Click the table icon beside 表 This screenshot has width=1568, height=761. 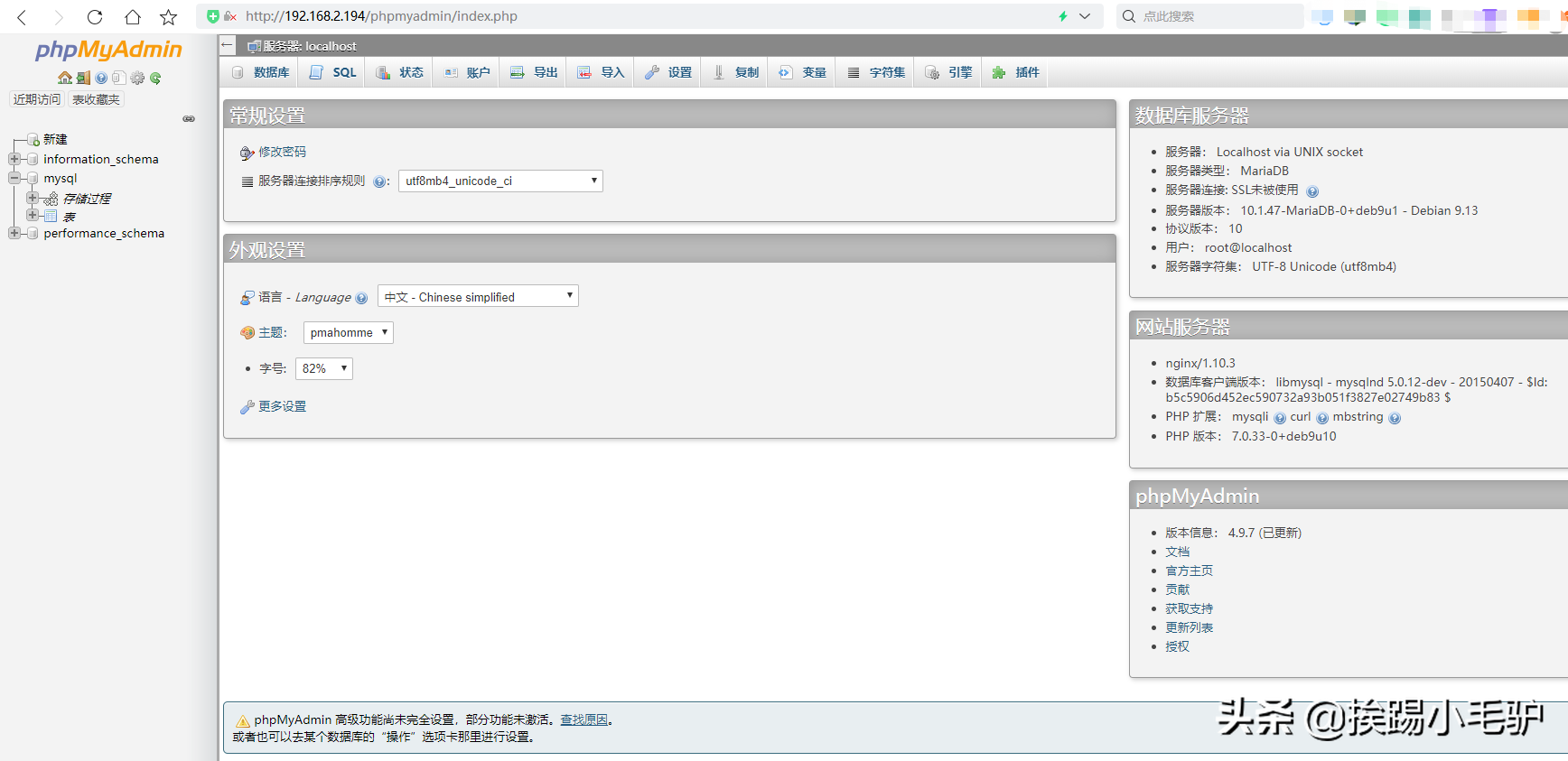pyautogui.click(x=51, y=216)
